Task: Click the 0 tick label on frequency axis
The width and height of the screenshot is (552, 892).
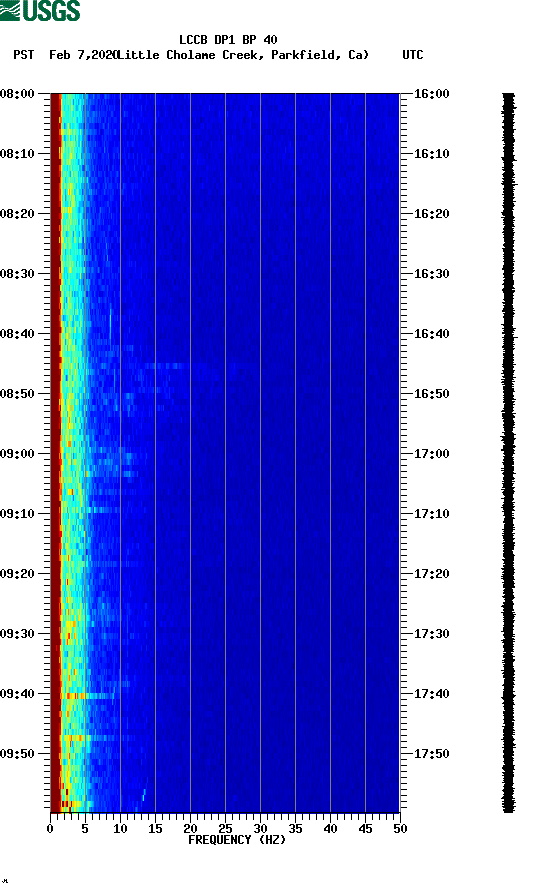Action: (x=50, y=829)
